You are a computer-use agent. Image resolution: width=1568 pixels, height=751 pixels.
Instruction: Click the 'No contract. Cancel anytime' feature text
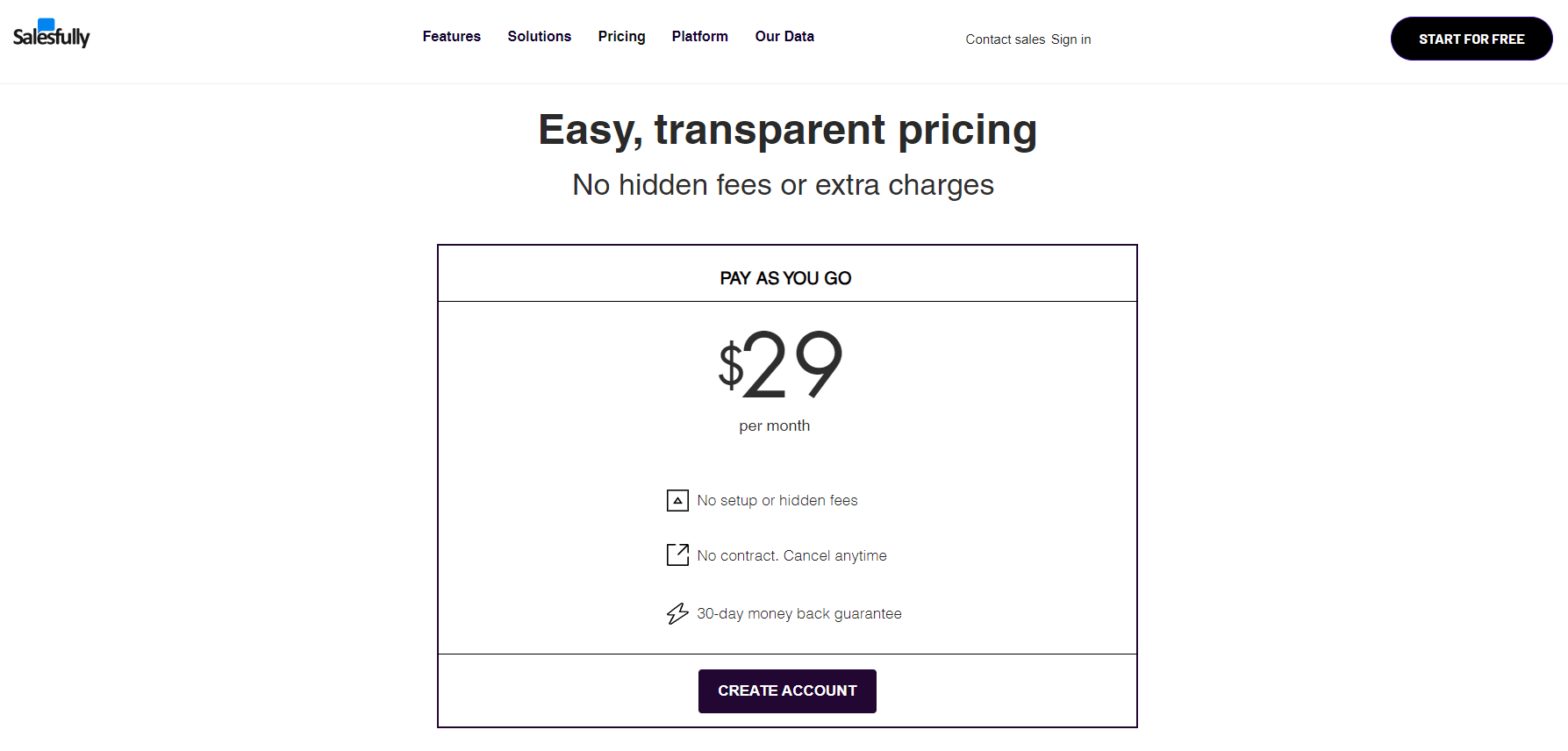791,554
